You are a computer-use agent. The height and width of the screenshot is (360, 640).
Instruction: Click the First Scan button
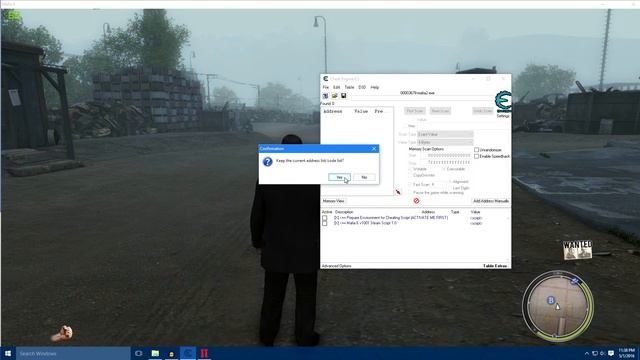(415, 111)
